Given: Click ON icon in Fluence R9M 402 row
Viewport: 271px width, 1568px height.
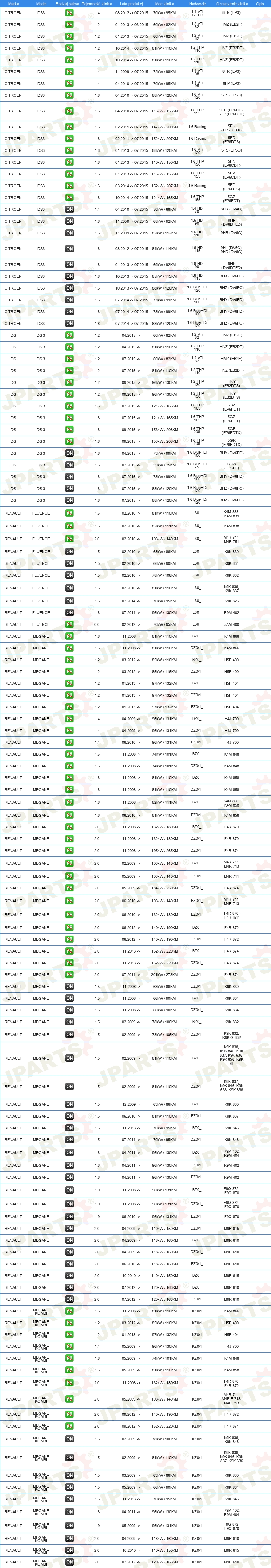Looking at the screenshot, I should coord(69,613).
